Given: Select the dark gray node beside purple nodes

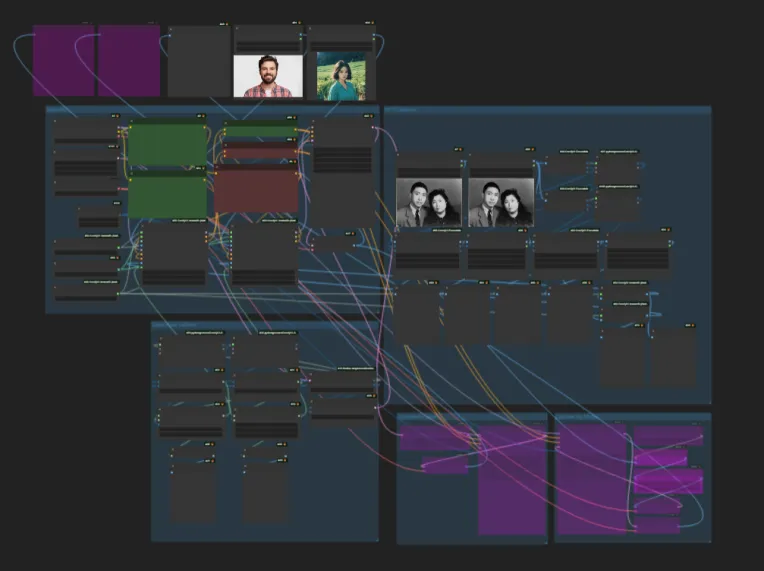Looking at the screenshot, I should click(199, 62).
